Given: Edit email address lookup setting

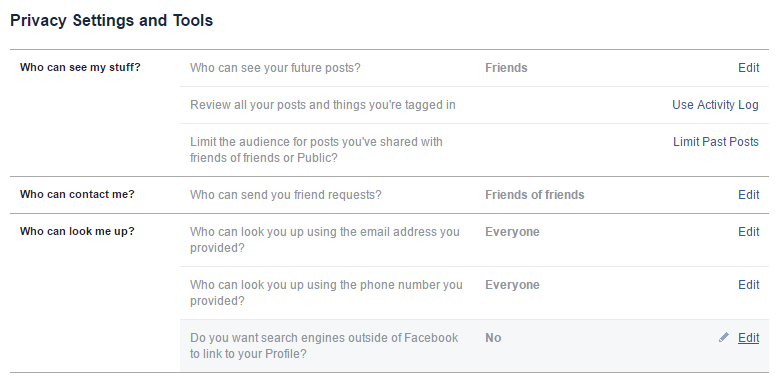Looking at the screenshot, I should point(748,232).
